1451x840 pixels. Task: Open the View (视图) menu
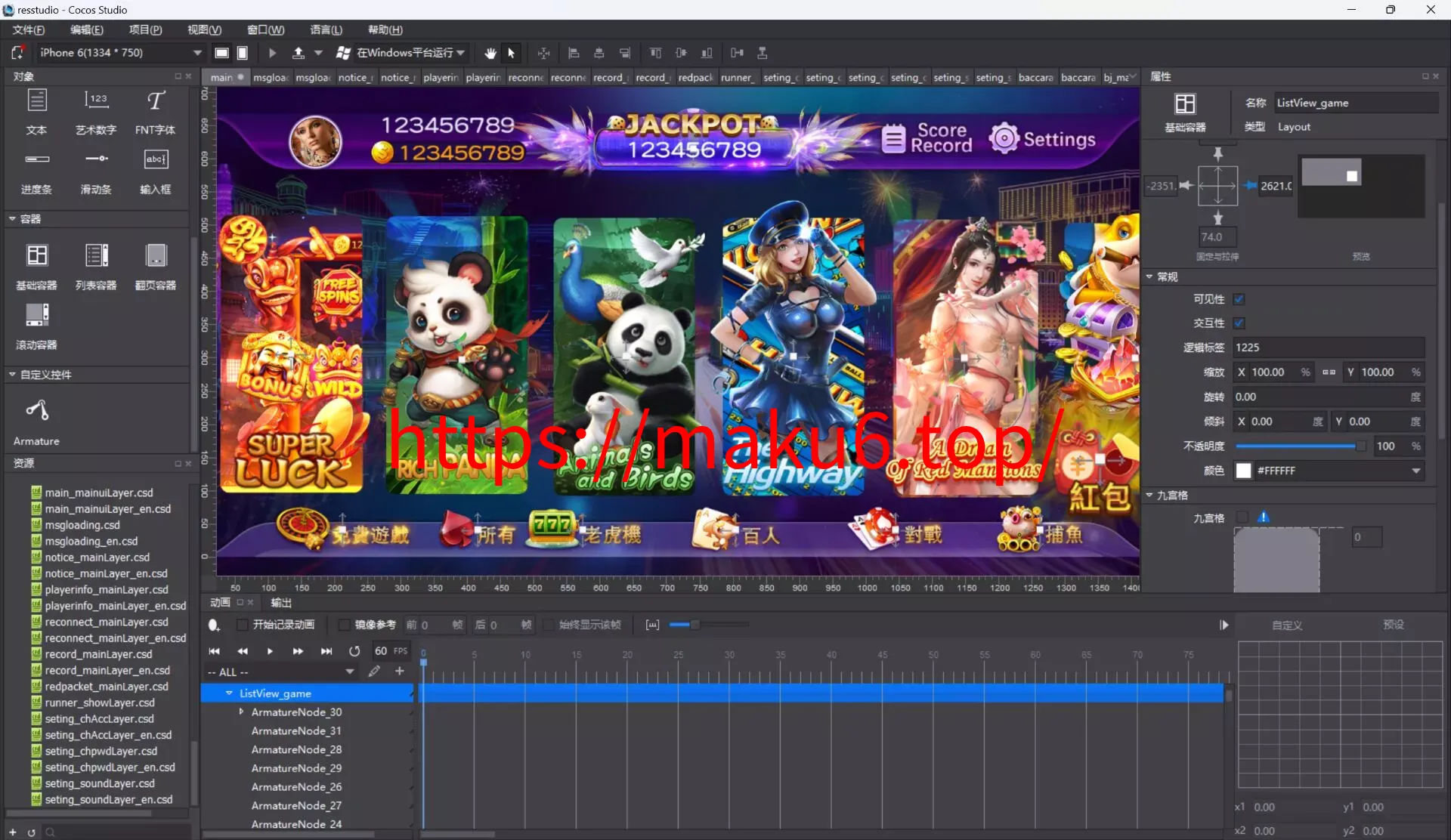[204, 29]
